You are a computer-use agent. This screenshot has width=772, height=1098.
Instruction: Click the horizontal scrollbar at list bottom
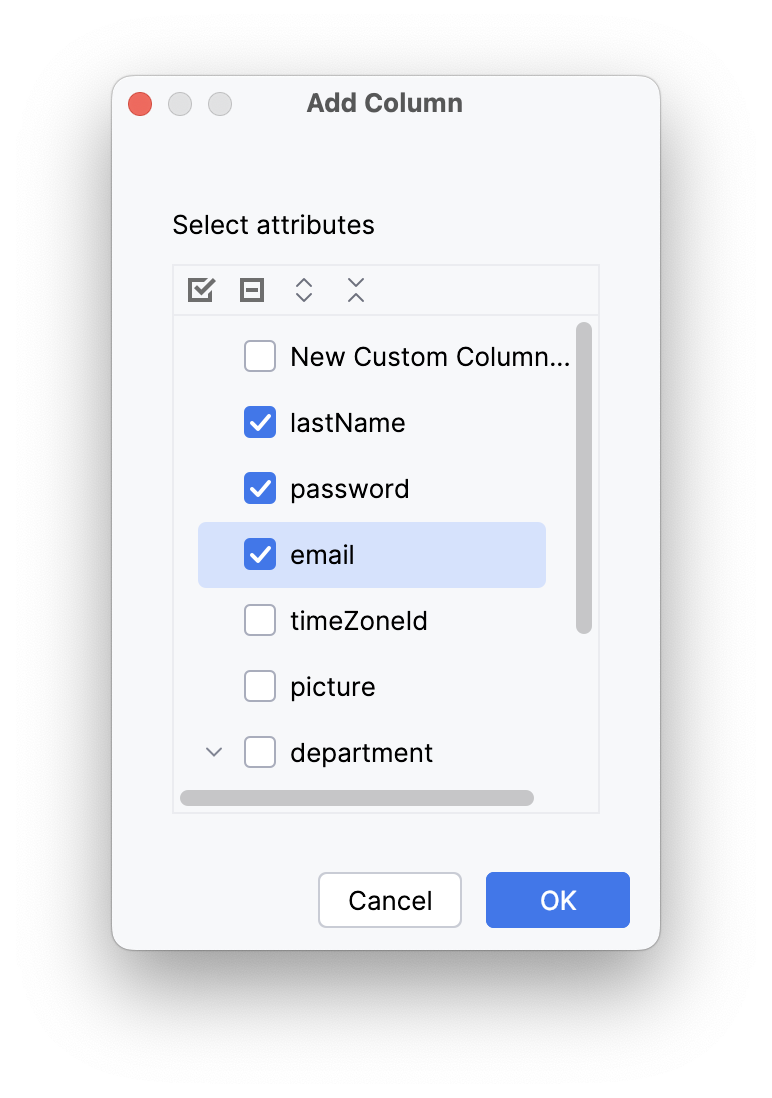click(357, 797)
